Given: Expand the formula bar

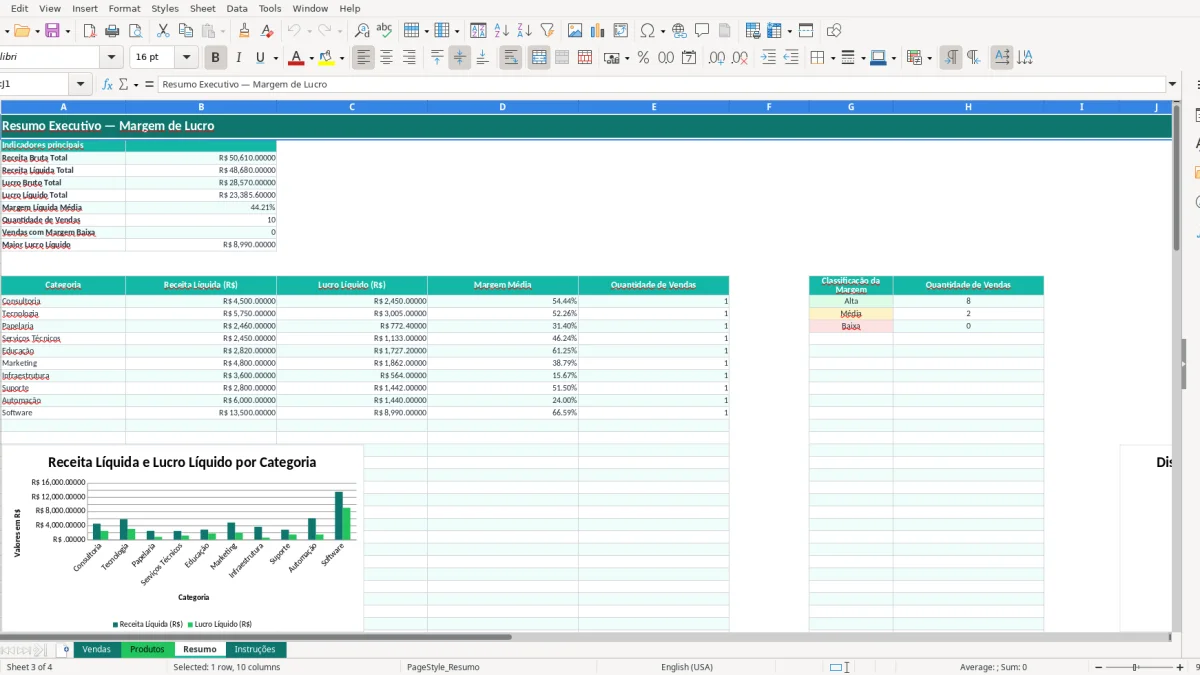Looking at the screenshot, I should pyautogui.click(x=1172, y=85).
